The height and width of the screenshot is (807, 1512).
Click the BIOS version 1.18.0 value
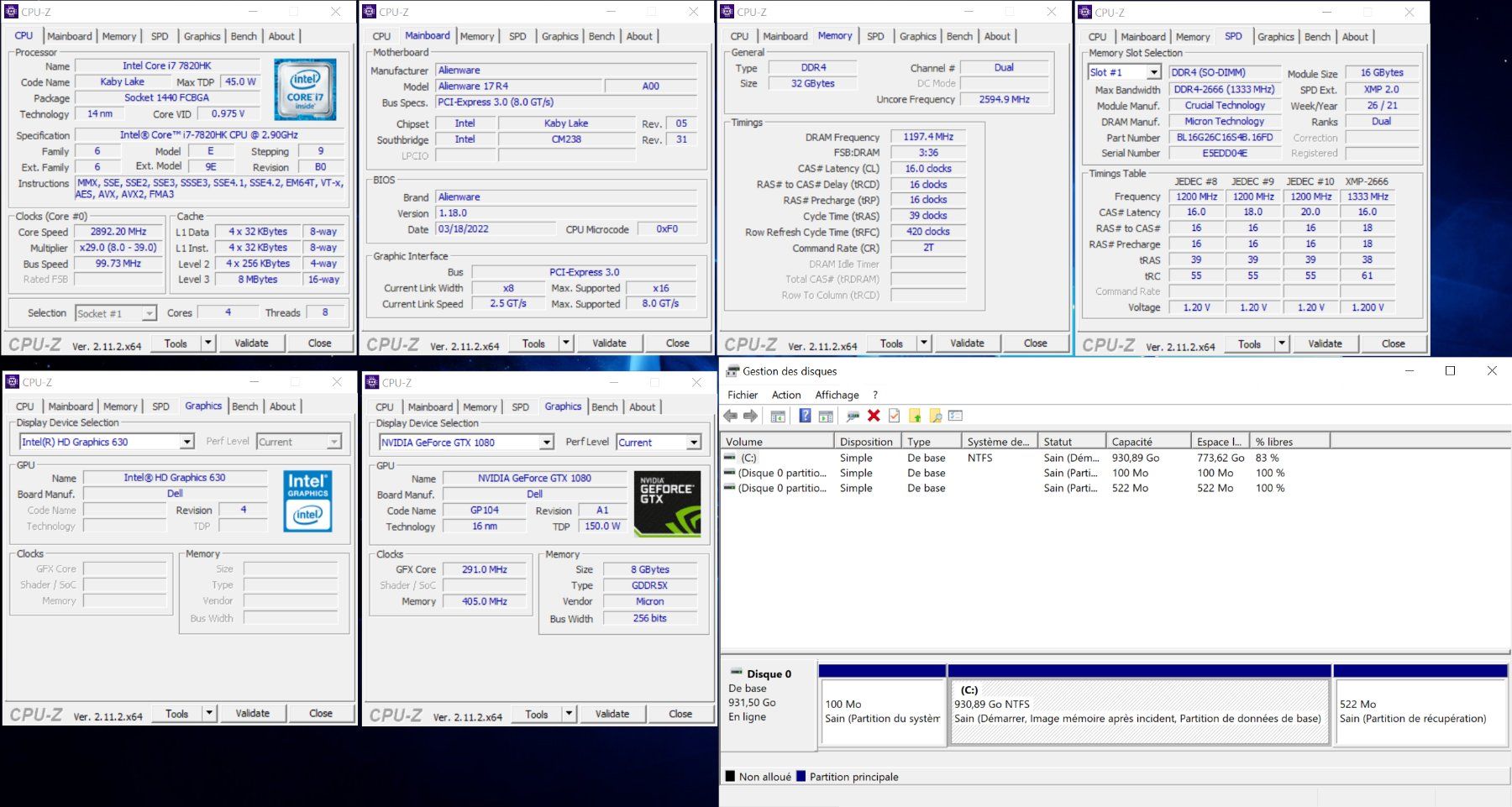point(567,213)
